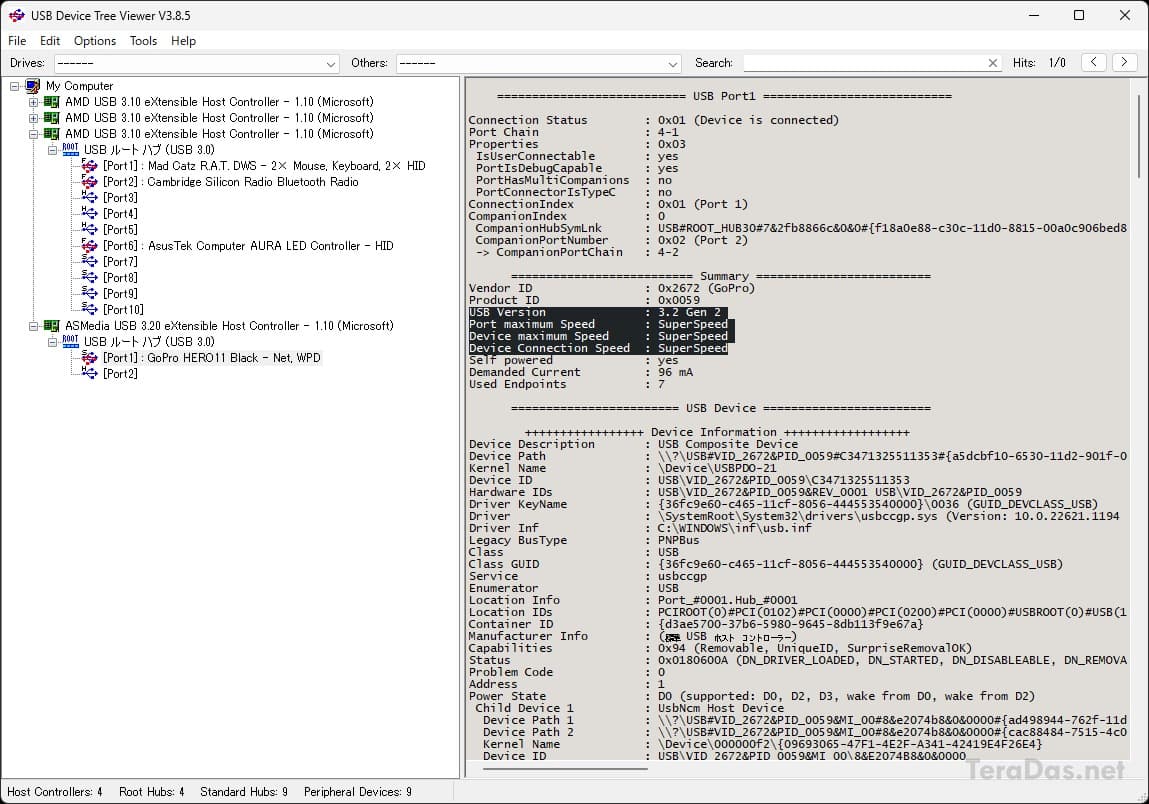The image size is (1149, 804).
Task: Collapse the third AMD USB 3.10 controller
Action: pyautogui.click(x=34, y=134)
